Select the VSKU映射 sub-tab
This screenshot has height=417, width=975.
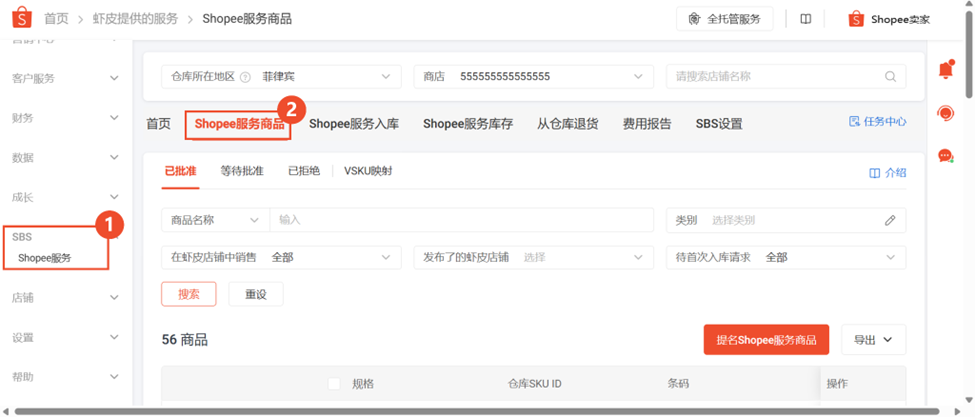point(368,171)
